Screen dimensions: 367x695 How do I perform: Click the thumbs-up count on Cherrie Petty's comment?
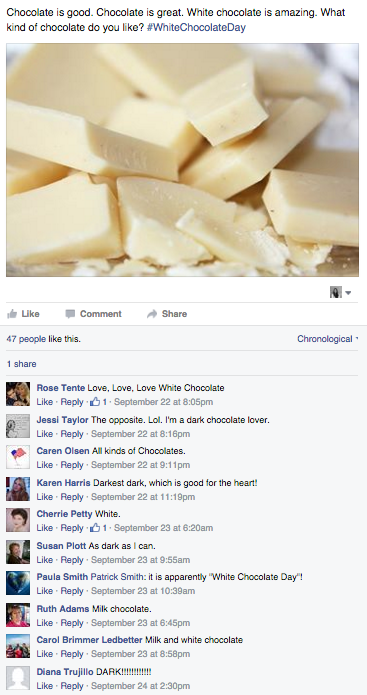point(98,528)
